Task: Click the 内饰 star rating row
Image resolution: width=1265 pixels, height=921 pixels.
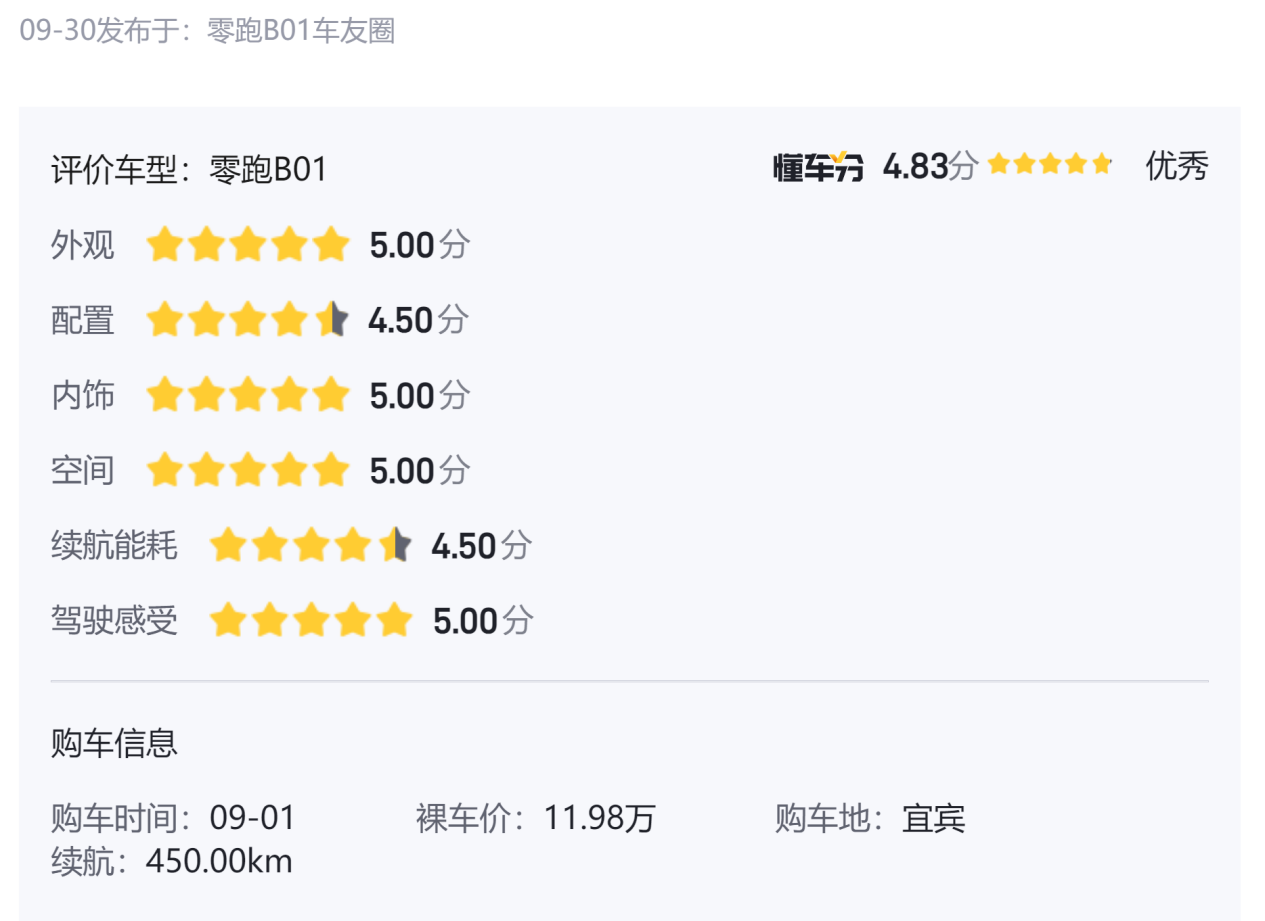Action: 247,396
